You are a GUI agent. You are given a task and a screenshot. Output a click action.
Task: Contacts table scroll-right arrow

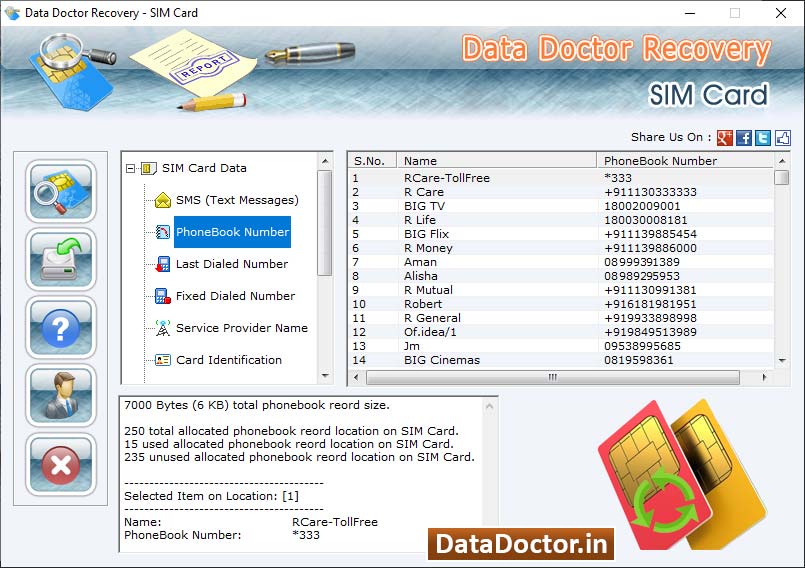764,377
